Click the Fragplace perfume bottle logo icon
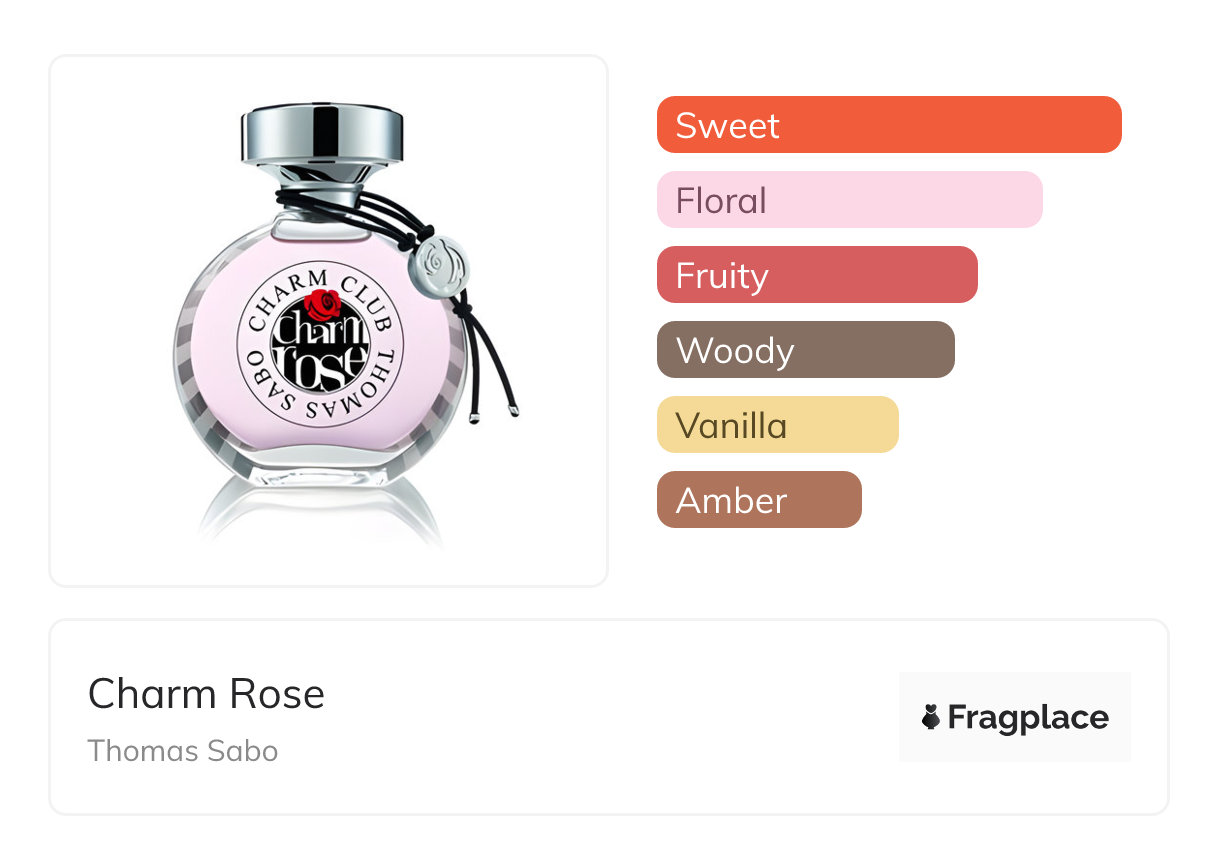Image resolution: width=1218 pixels, height=864 pixels. (931, 717)
